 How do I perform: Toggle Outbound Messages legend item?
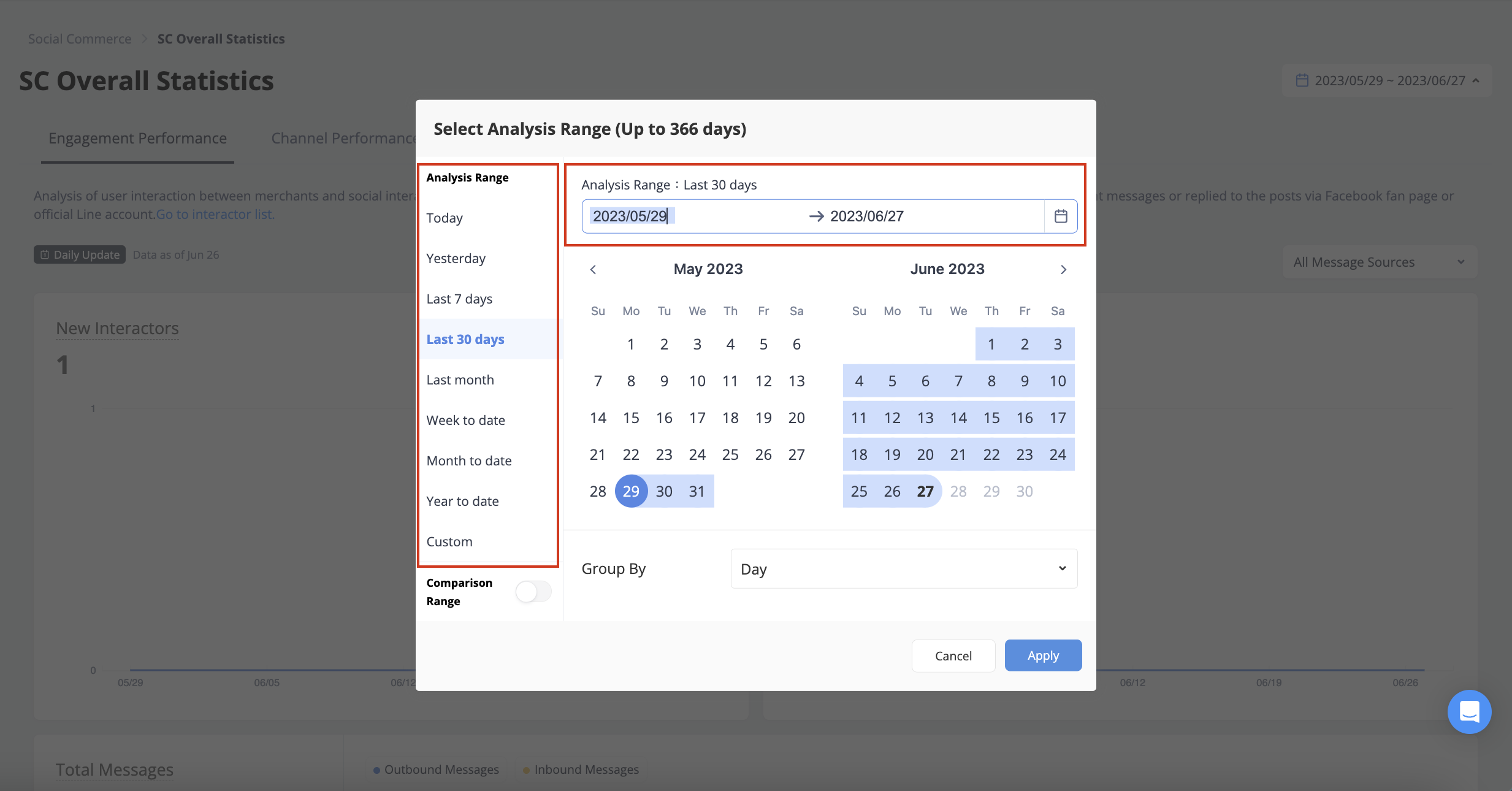pos(436,770)
